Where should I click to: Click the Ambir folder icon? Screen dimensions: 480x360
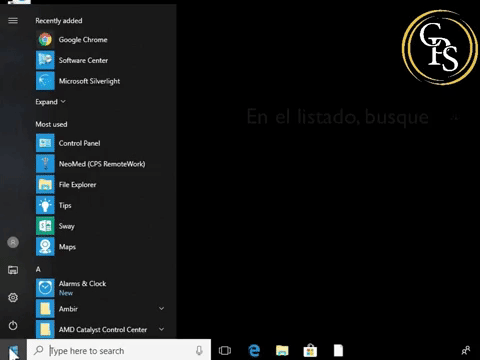tap(45, 309)
